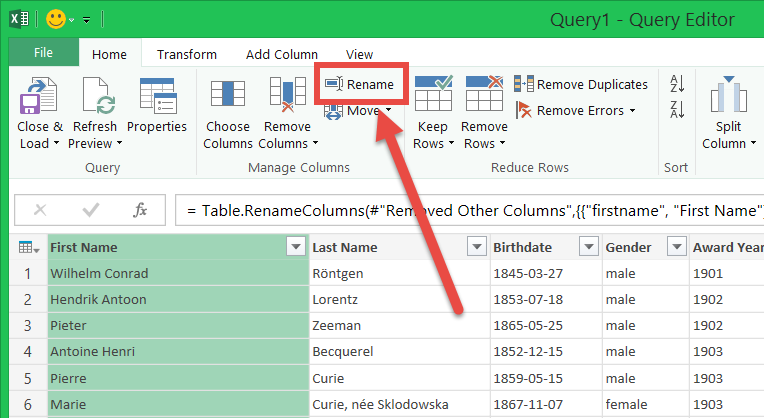The image size is (764, 418).
Task: Open the Add Column tab
Action: pos(281,54)
